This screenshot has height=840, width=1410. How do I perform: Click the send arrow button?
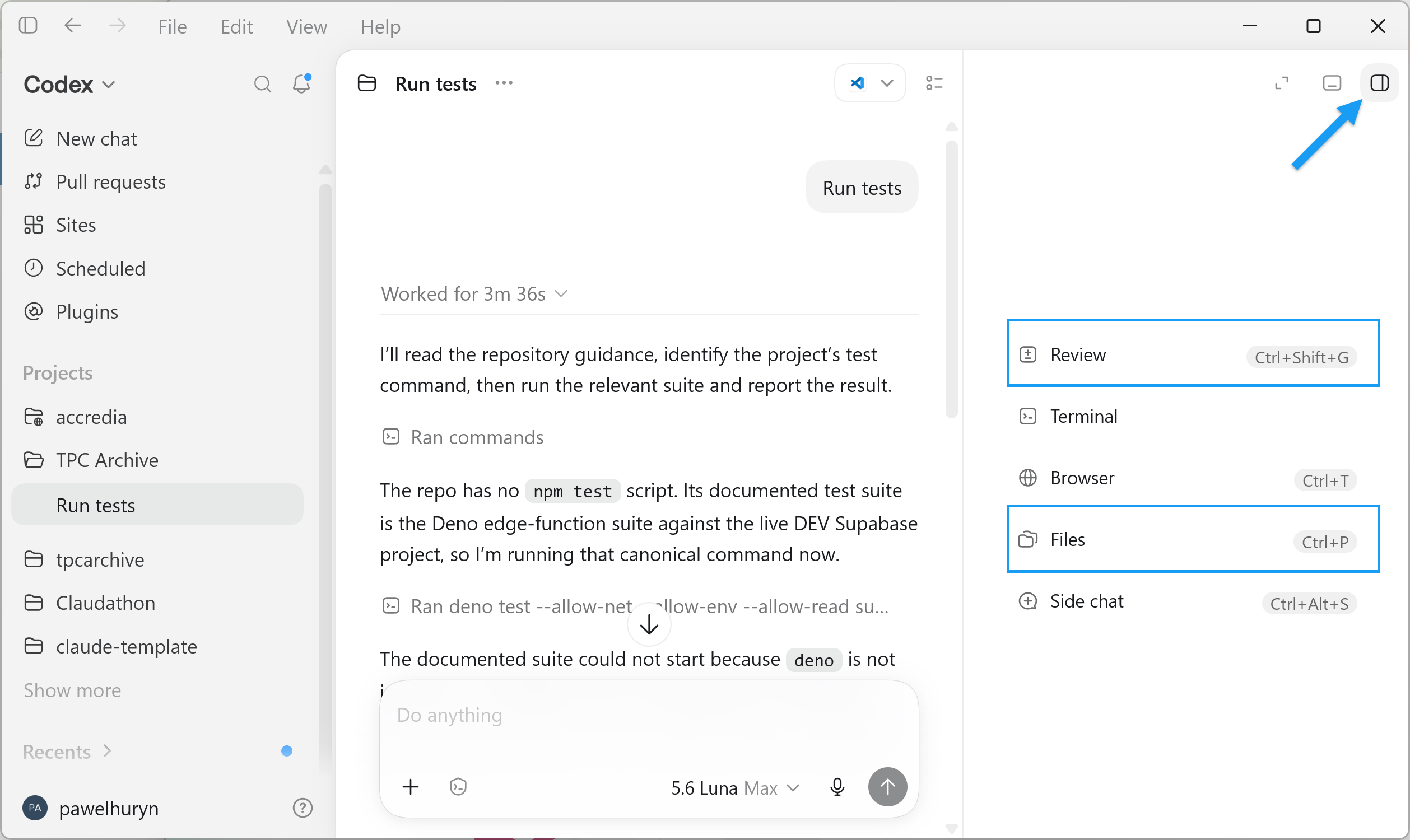pyautogui.click(x=887, y=787)
